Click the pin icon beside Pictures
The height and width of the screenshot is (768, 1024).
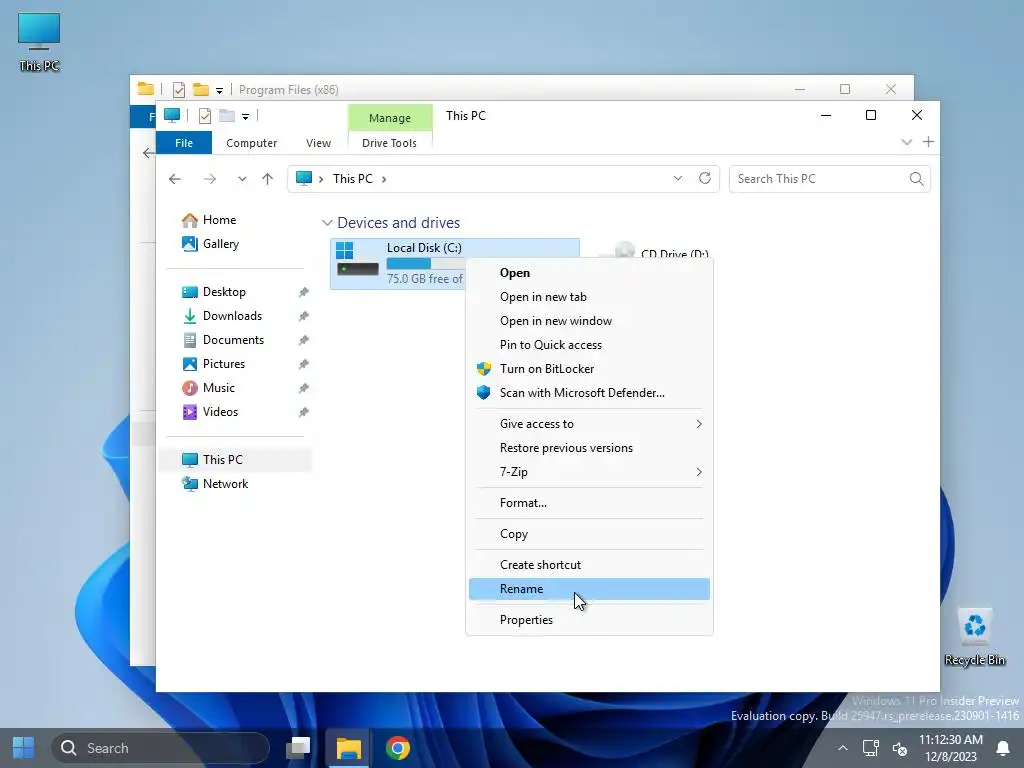[x=304, y=364]
